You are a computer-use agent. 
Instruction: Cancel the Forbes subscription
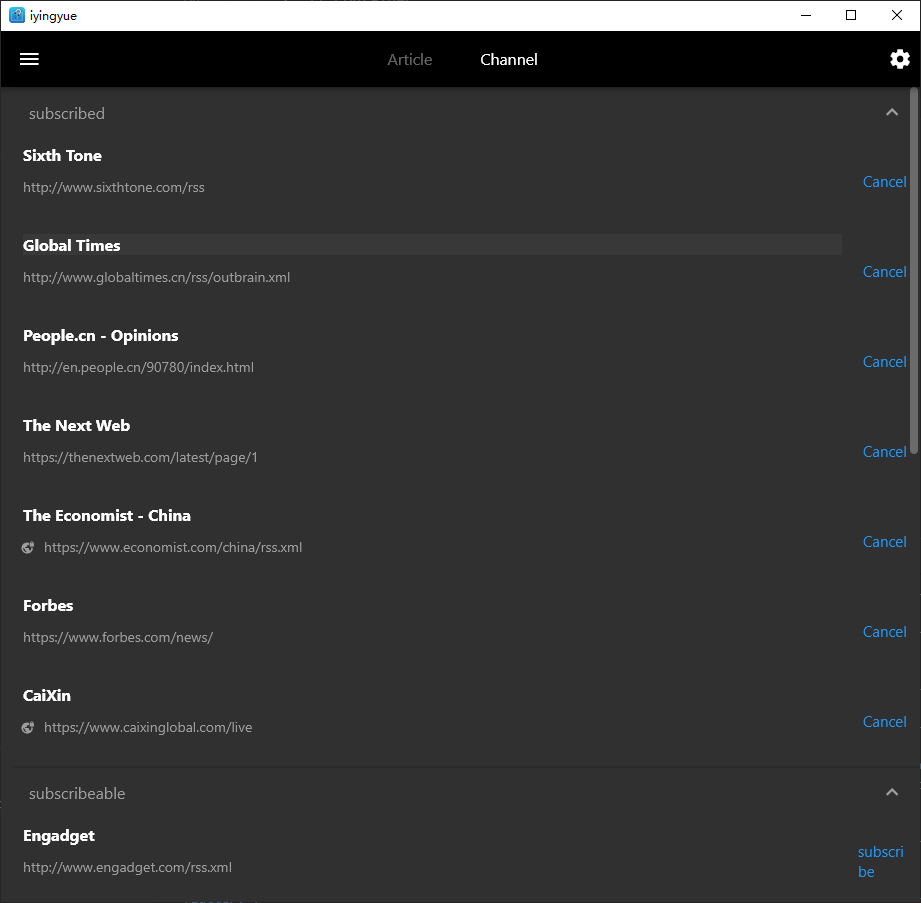click(x=884, y=631)
